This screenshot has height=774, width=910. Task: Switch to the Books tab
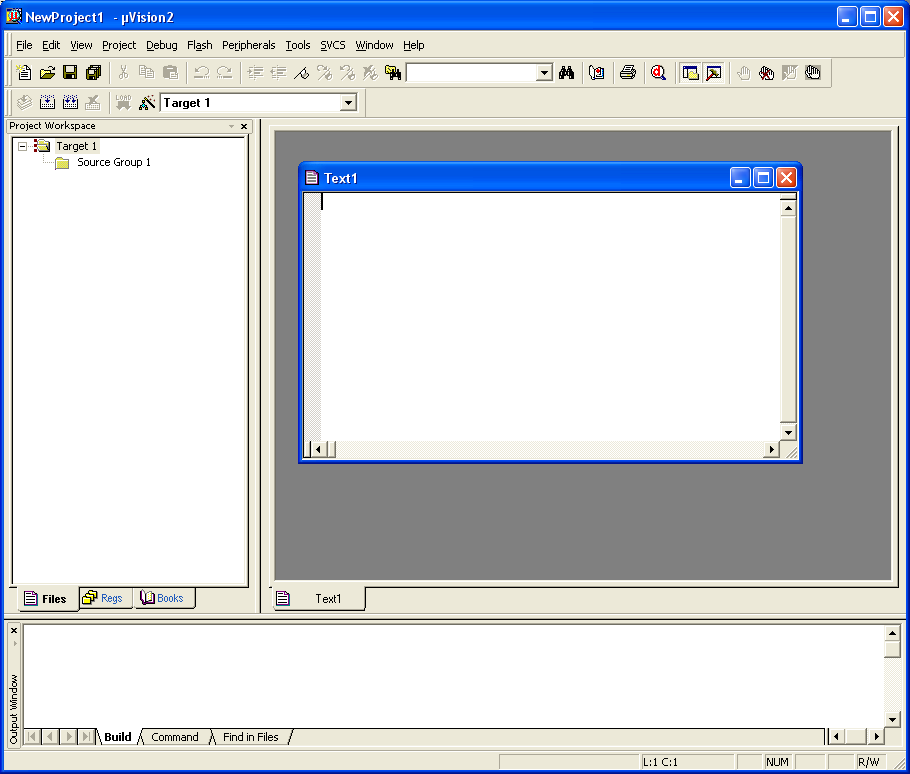(x=164, y=598)
